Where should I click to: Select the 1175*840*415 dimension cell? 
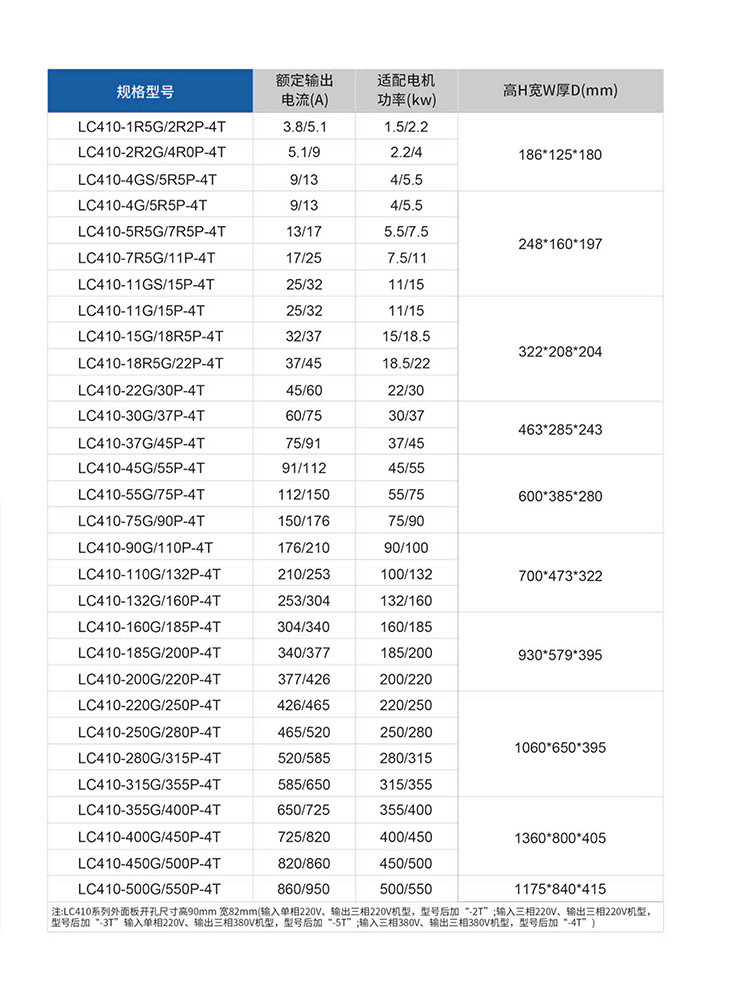560,888
